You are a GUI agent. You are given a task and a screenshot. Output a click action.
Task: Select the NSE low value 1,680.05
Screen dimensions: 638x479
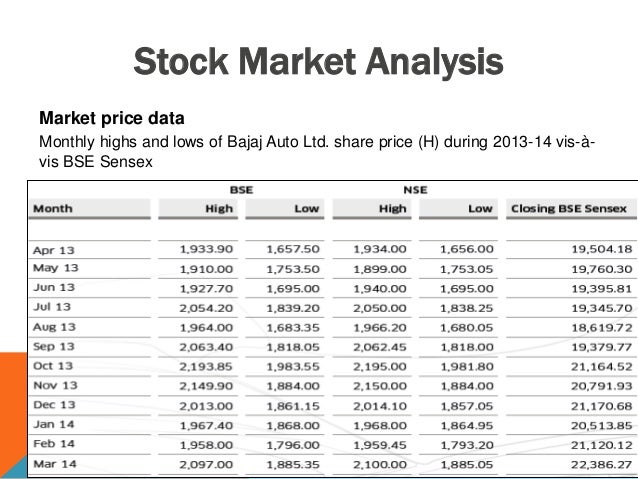[468, 325]
